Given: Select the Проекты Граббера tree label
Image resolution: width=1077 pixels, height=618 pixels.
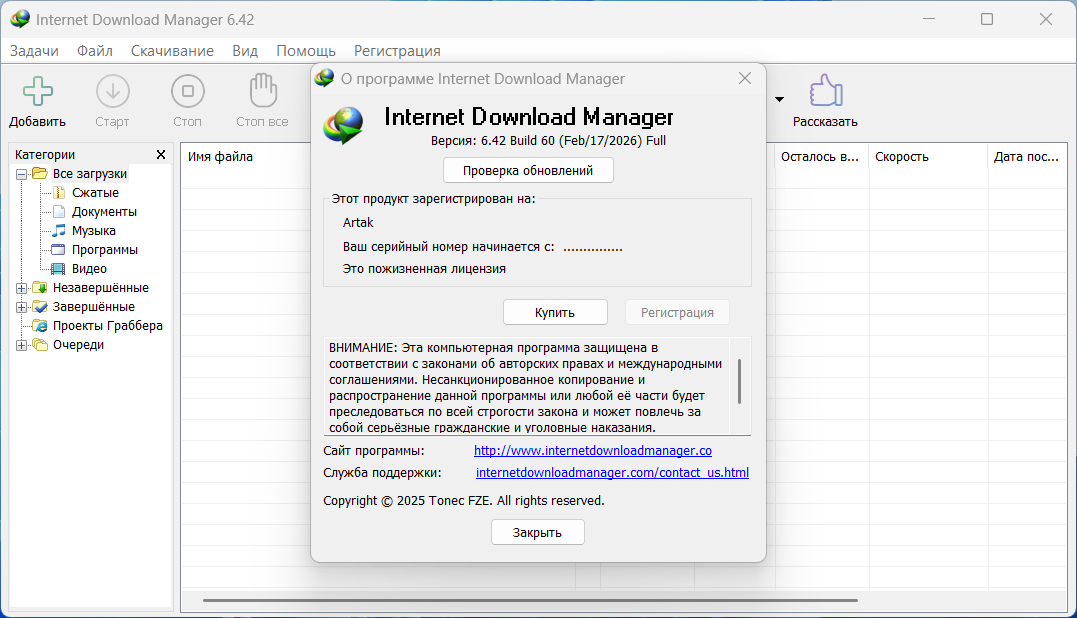Looking at the screenshot, I should (108, 325).
